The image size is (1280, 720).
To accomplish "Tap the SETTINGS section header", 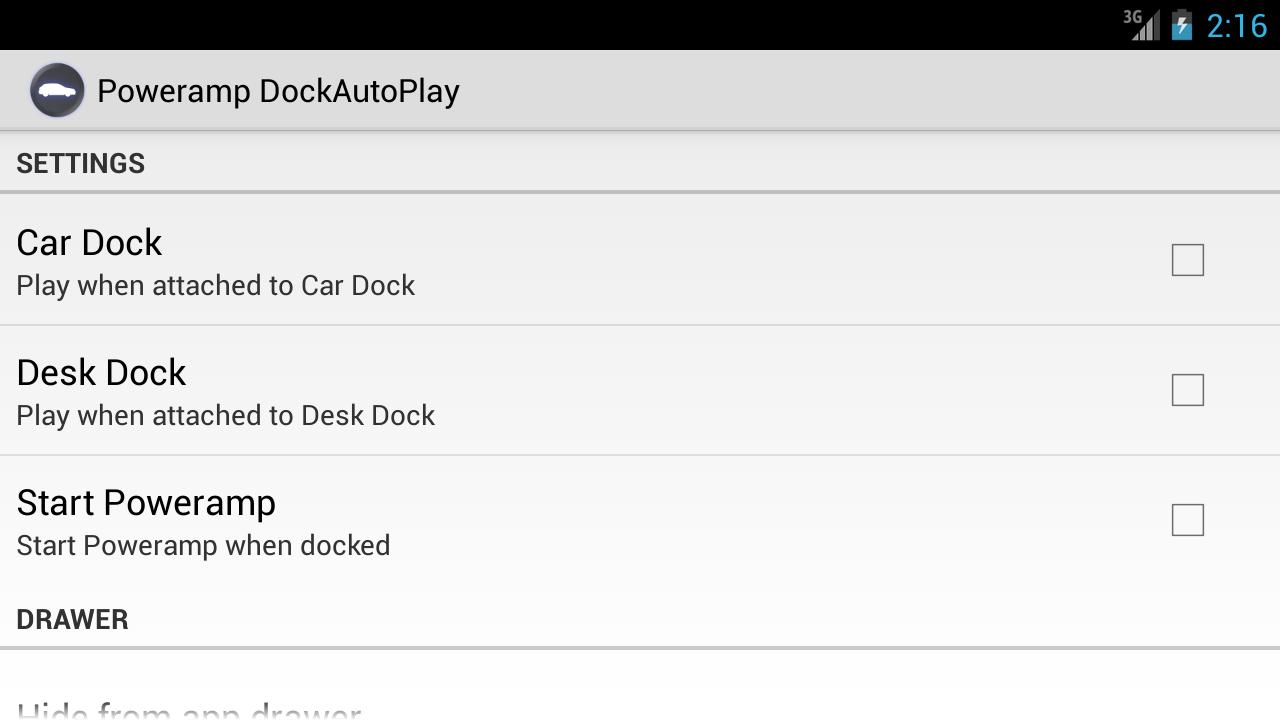I will (80, 163).
